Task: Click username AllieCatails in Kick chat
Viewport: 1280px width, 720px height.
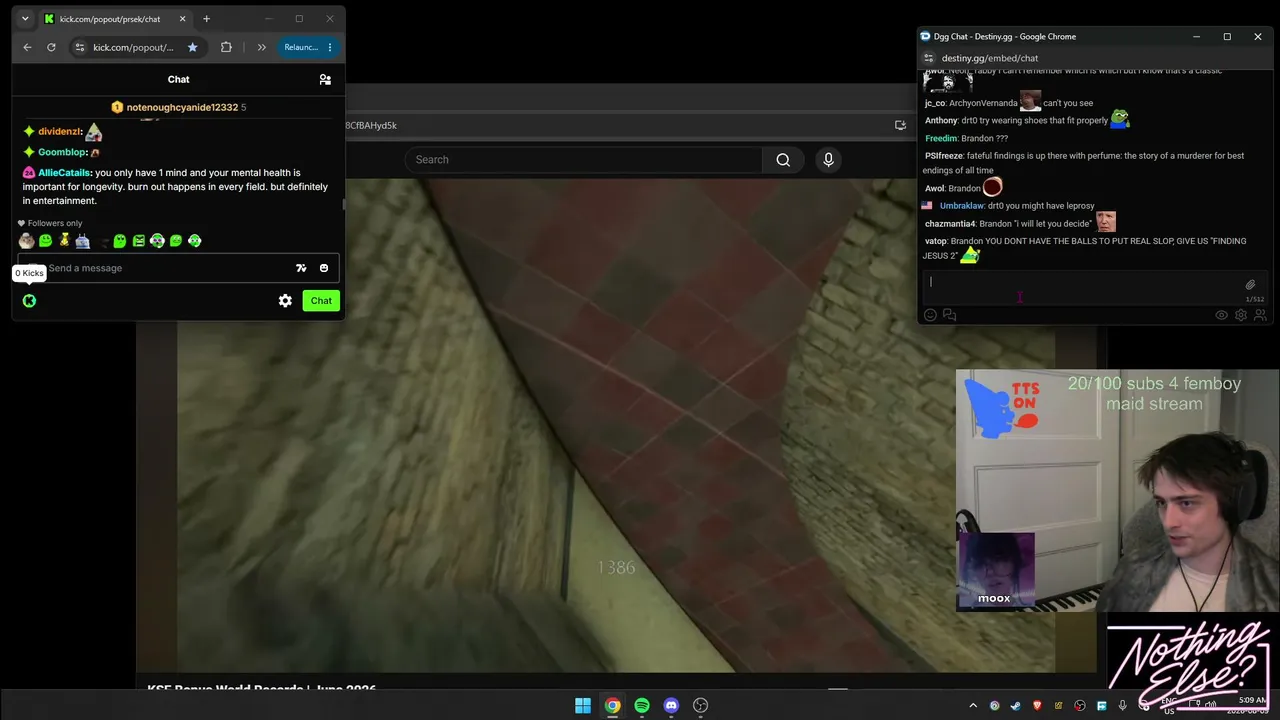Action: click(x=65, y=173)
